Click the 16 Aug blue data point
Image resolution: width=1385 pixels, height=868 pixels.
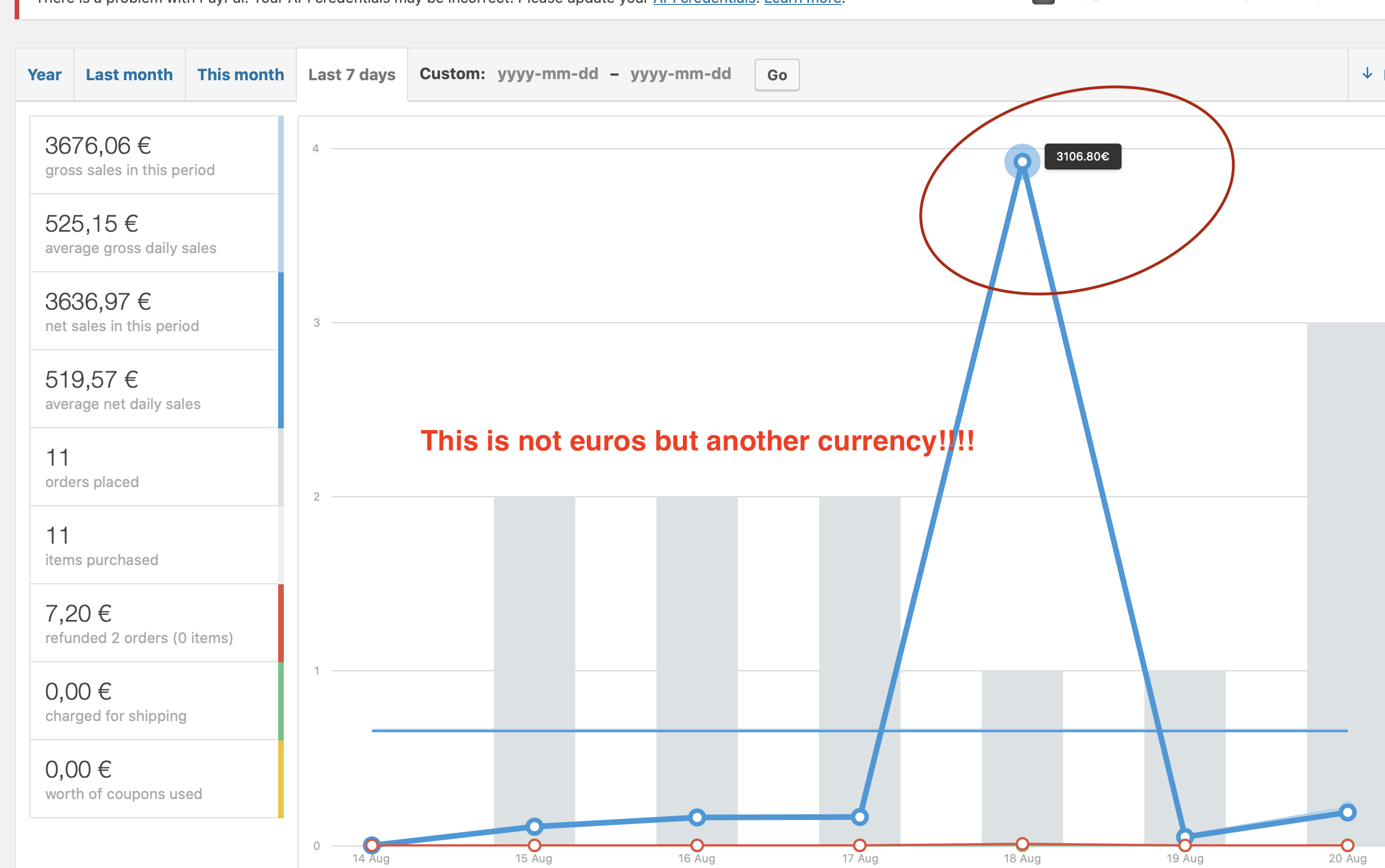click(x=697, y=817)
